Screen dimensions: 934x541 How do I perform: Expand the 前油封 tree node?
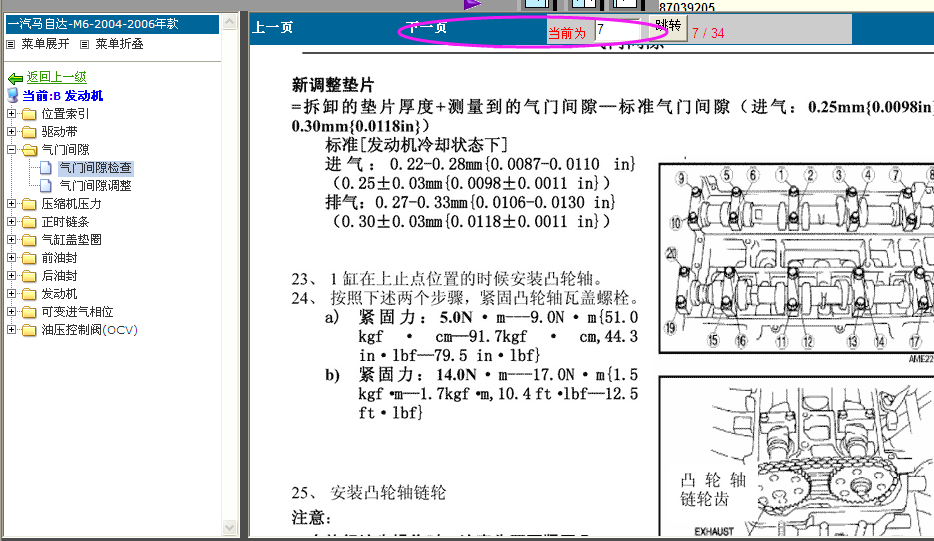click(x=11, y=257)
